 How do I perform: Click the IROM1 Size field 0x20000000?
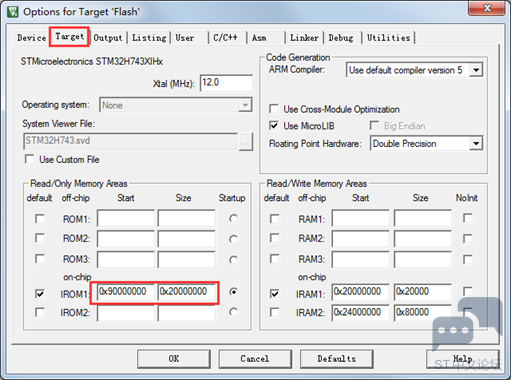click(187, 292)
